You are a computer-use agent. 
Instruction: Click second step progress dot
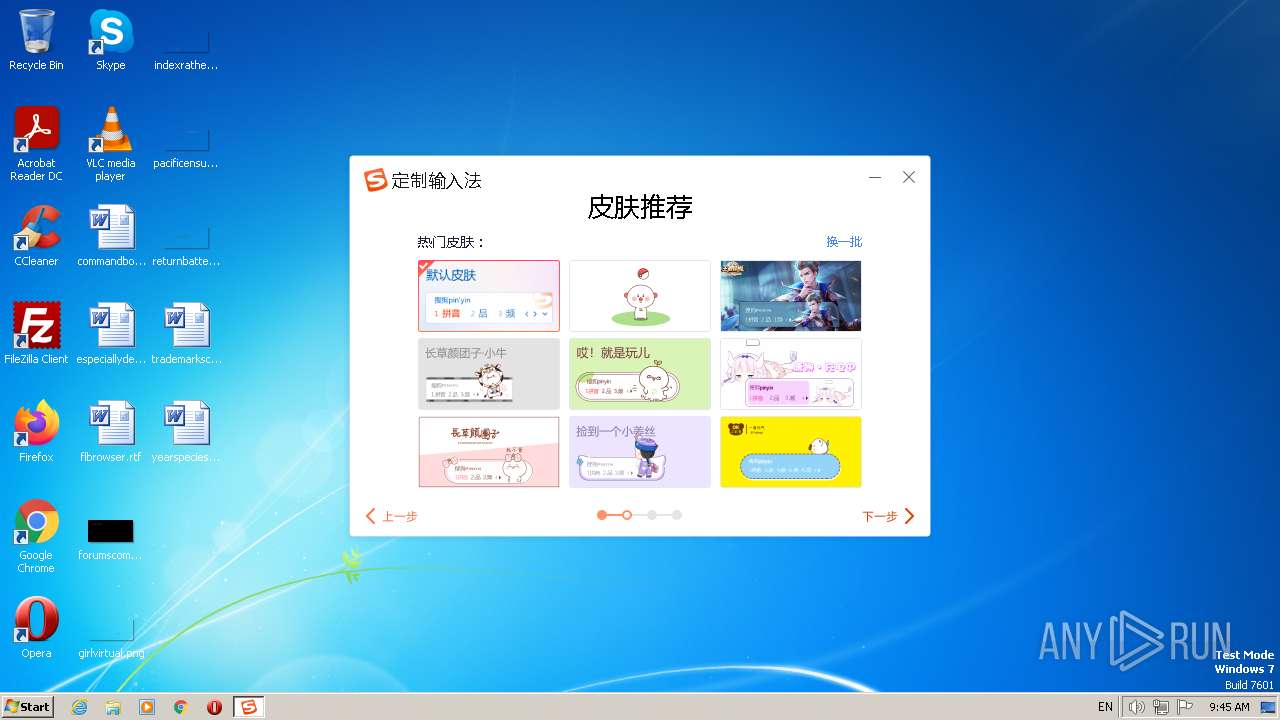tap(627, 515)
